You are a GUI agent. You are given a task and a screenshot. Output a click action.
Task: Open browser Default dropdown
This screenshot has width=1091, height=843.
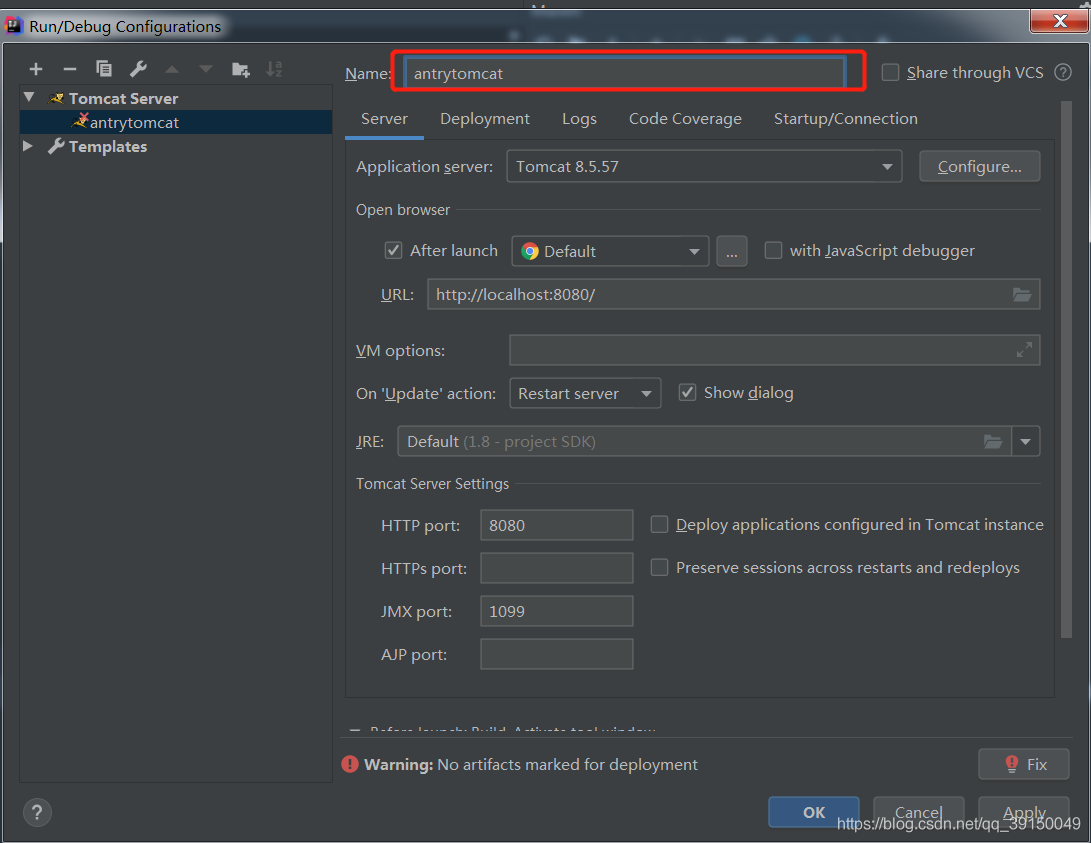tap(610, 251)
